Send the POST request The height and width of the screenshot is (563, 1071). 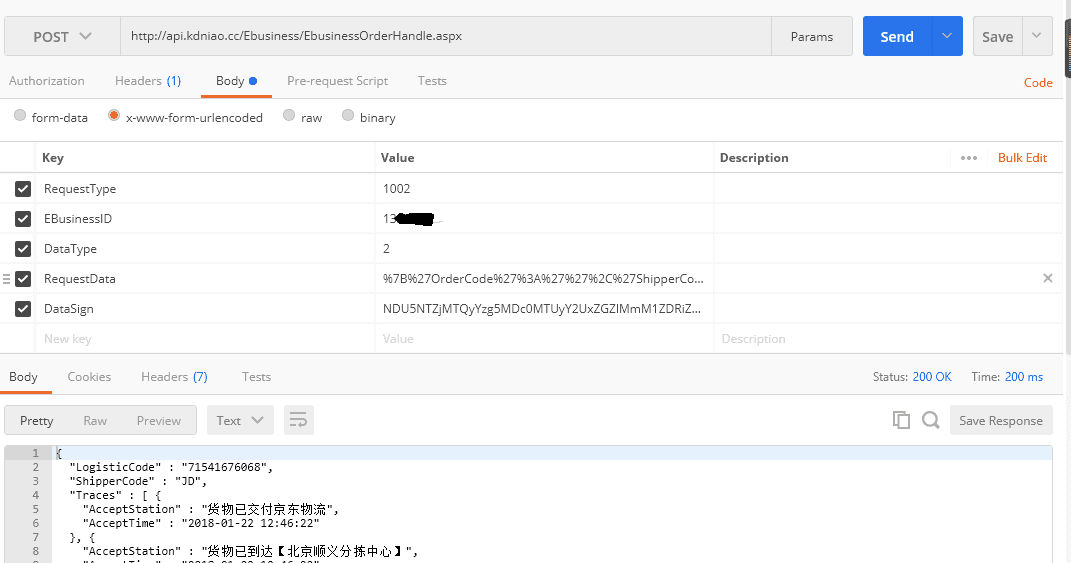[x=897, y=36]
